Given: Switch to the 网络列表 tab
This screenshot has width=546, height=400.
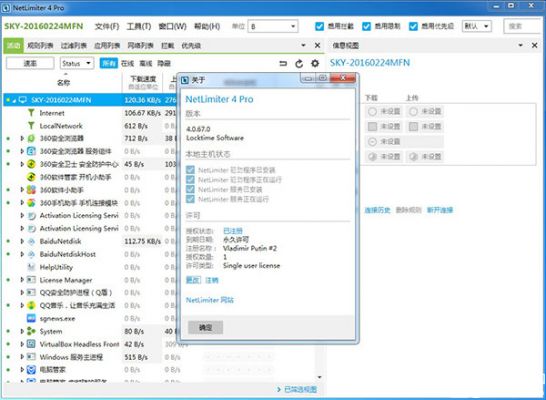Looking at the screenshot, I should click(140, 46).
